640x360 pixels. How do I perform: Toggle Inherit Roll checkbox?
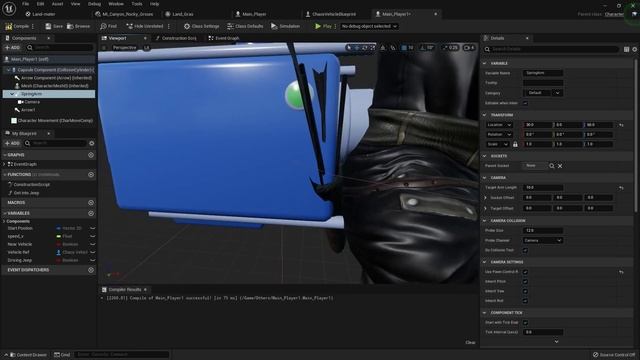(525, 301)
